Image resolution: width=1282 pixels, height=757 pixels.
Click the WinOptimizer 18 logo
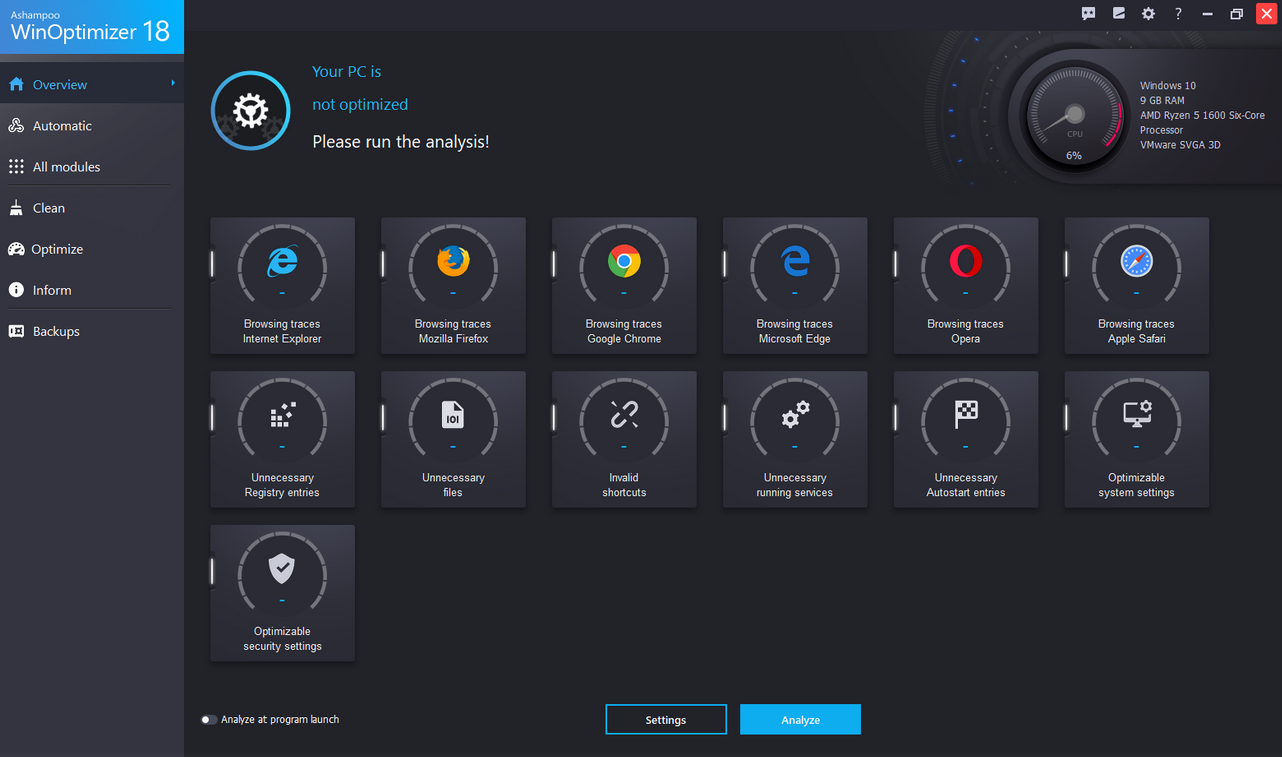pyautogui.click(x=91, y=27)
